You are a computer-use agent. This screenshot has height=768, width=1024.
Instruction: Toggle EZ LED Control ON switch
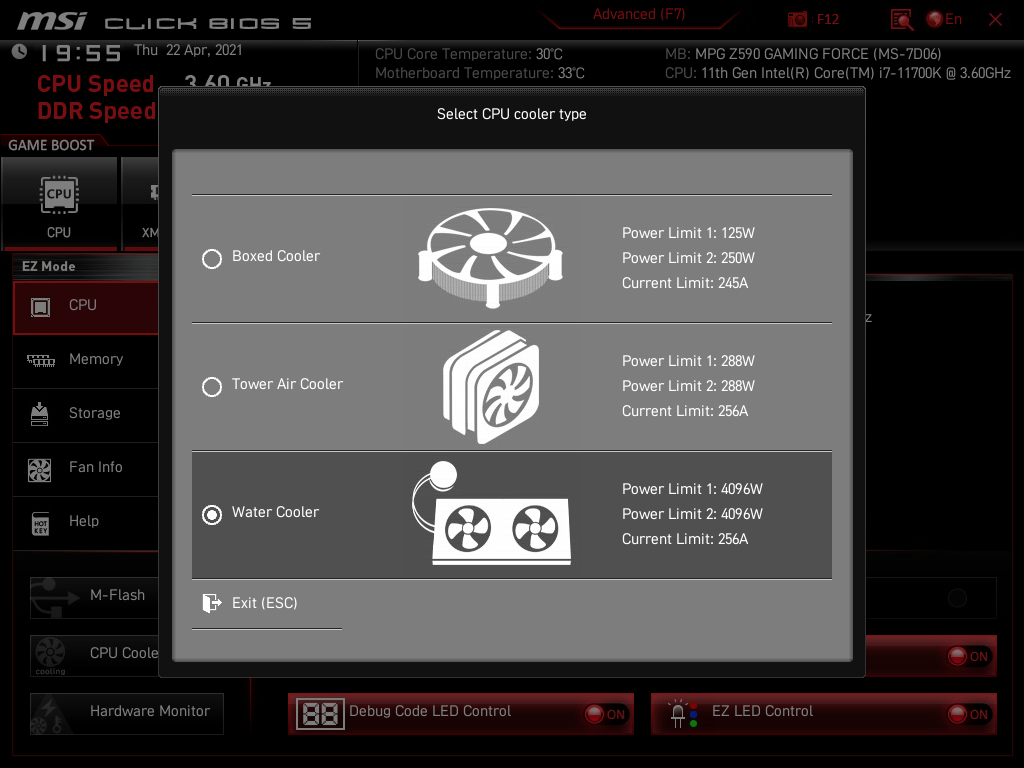(x=969, y=714)
